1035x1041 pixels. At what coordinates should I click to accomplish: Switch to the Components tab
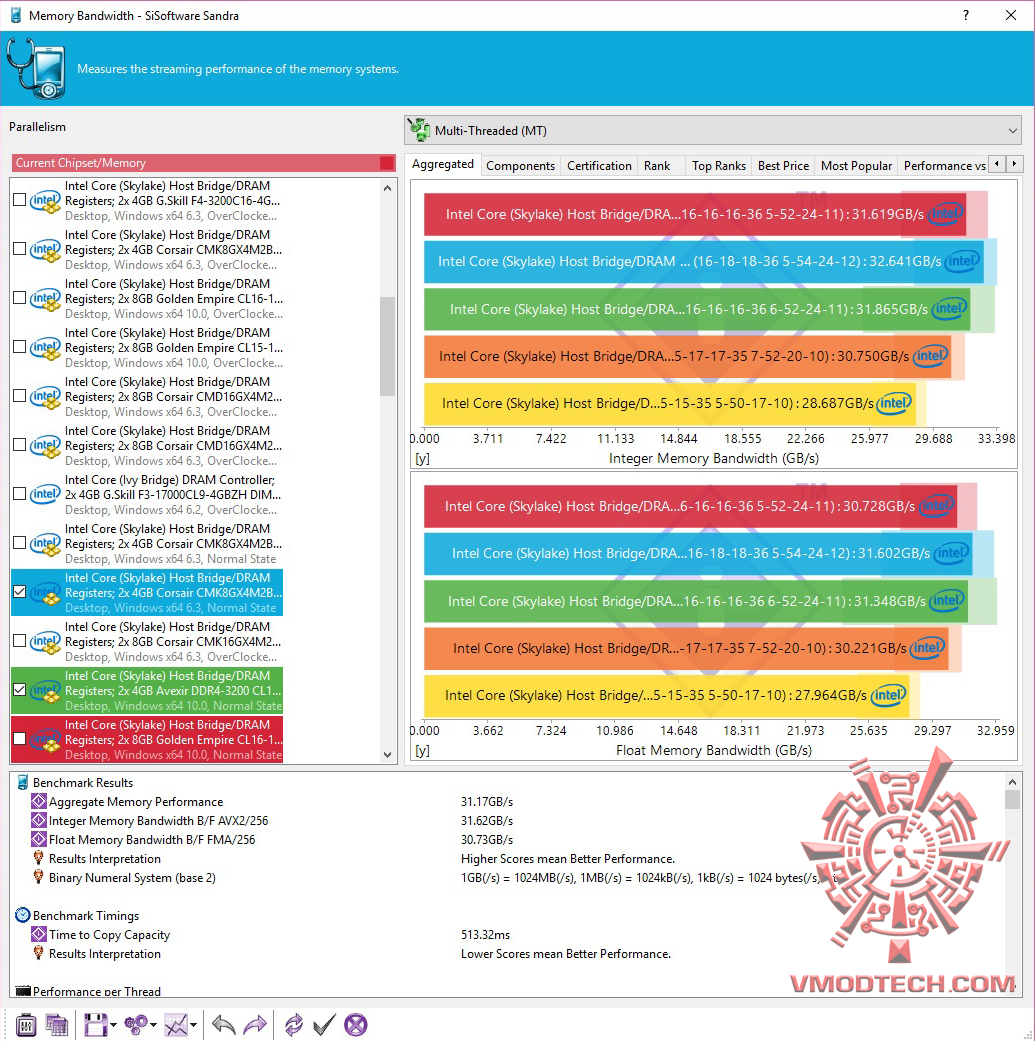[x=520, y=165]
